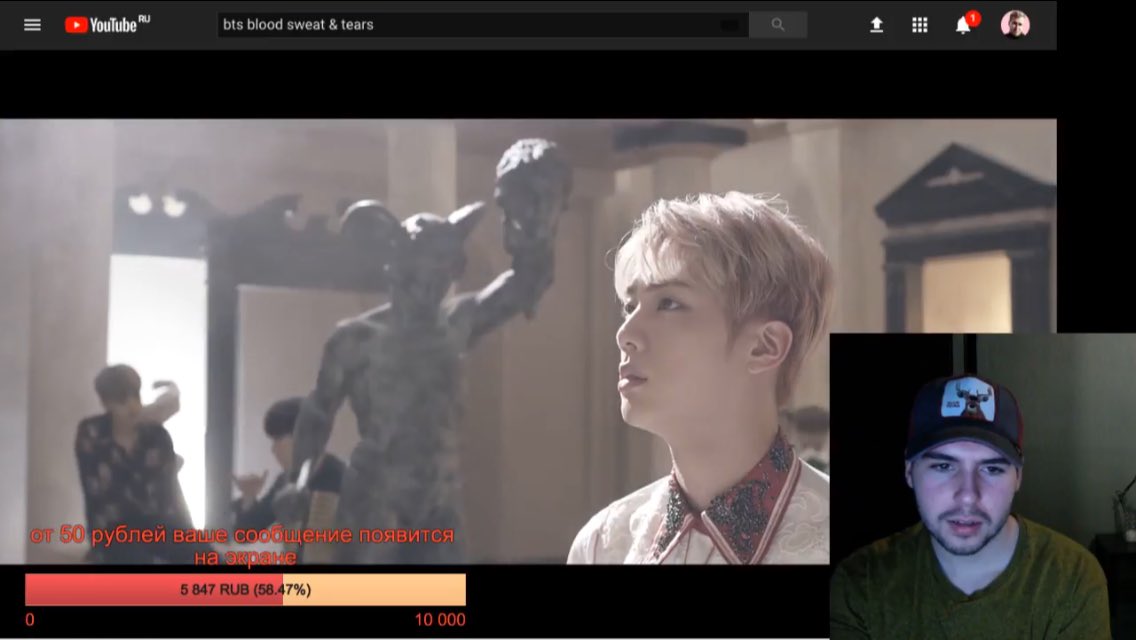Screen dimensions: 1136x640
Task: Go to the YouTube home logo
Action: point(107,24)
